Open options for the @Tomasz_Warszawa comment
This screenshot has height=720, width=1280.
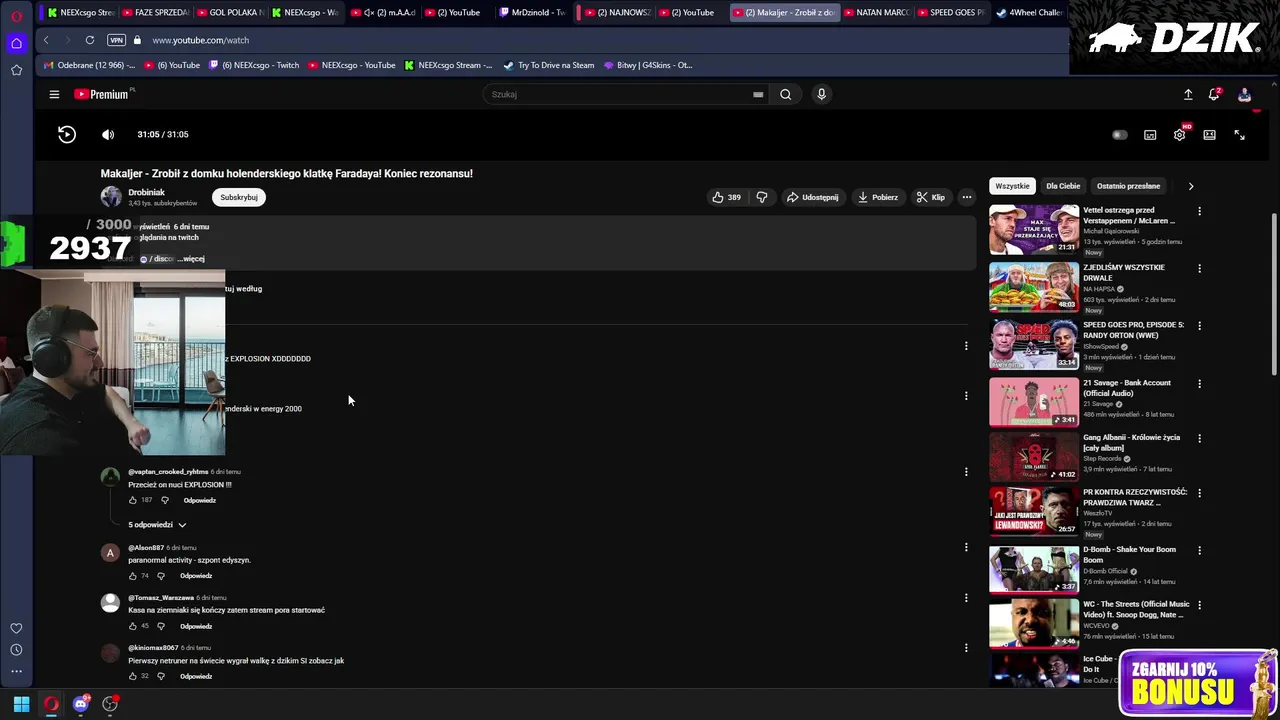[x=966, y=598]
